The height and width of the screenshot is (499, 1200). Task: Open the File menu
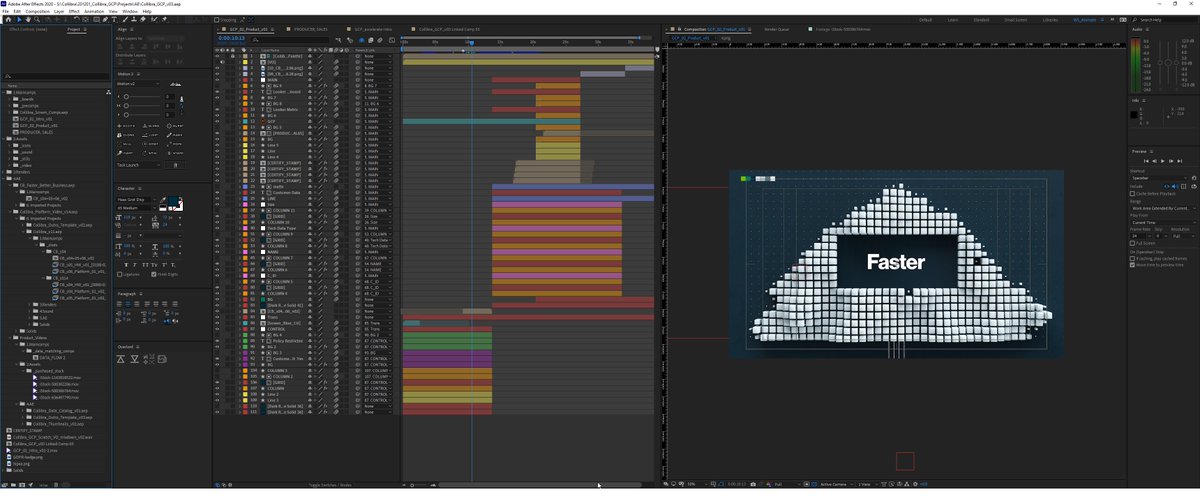pos(5,11)
